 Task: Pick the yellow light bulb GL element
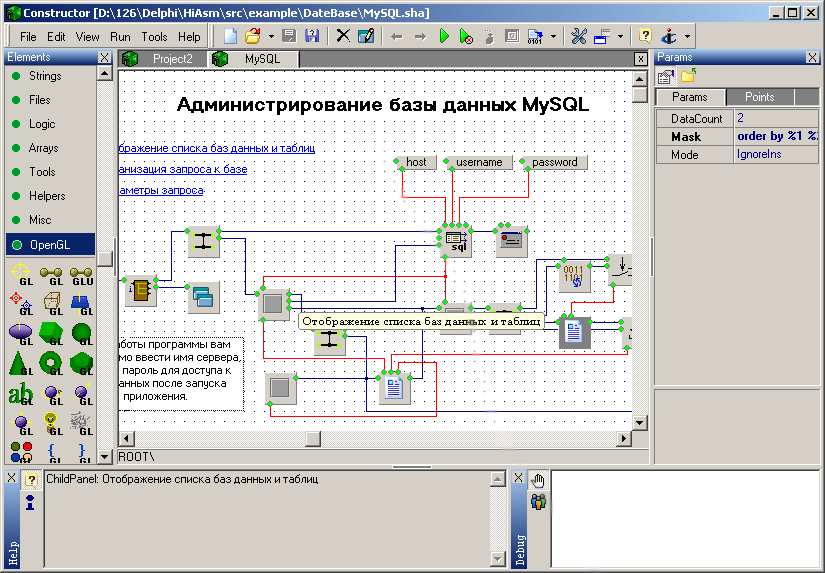(52, 424)
